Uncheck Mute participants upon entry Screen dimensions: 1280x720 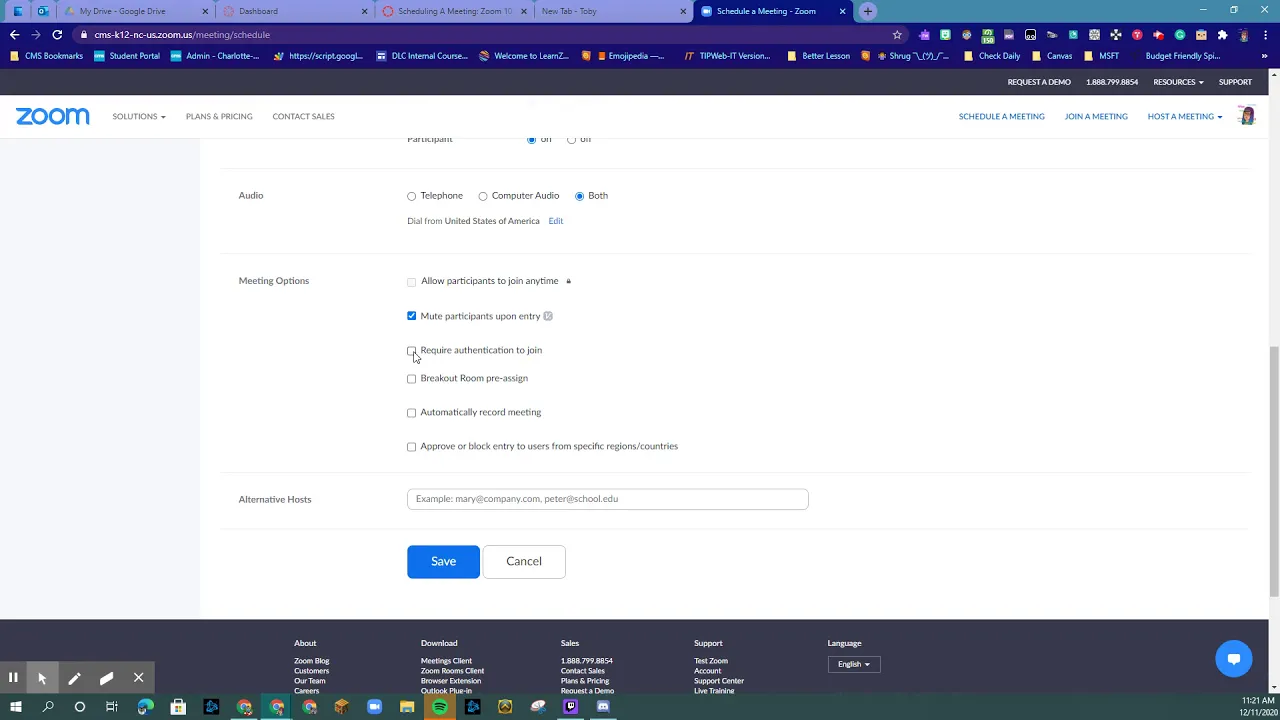click(x=411, y=316)
